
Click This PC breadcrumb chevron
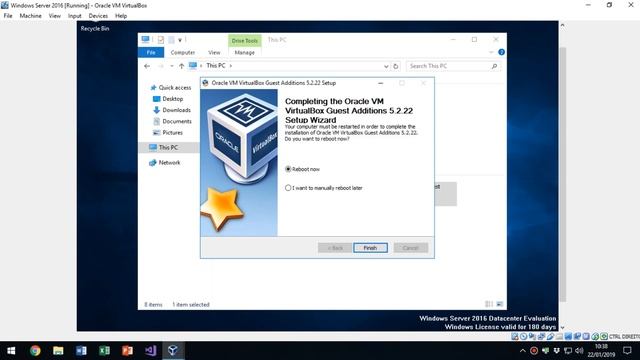pyautogui.click(x=231, y=66)
